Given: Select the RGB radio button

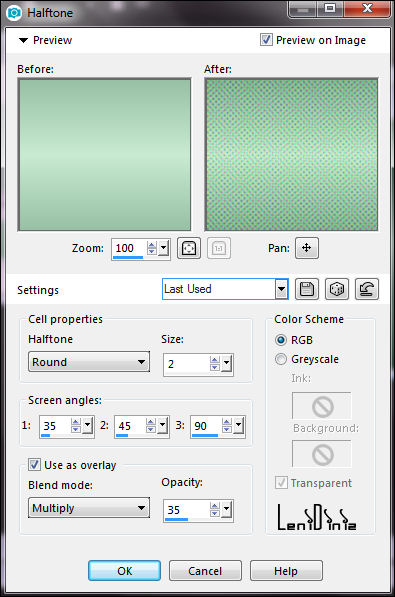Looking at the screenshot, I should tap(281, 340).
